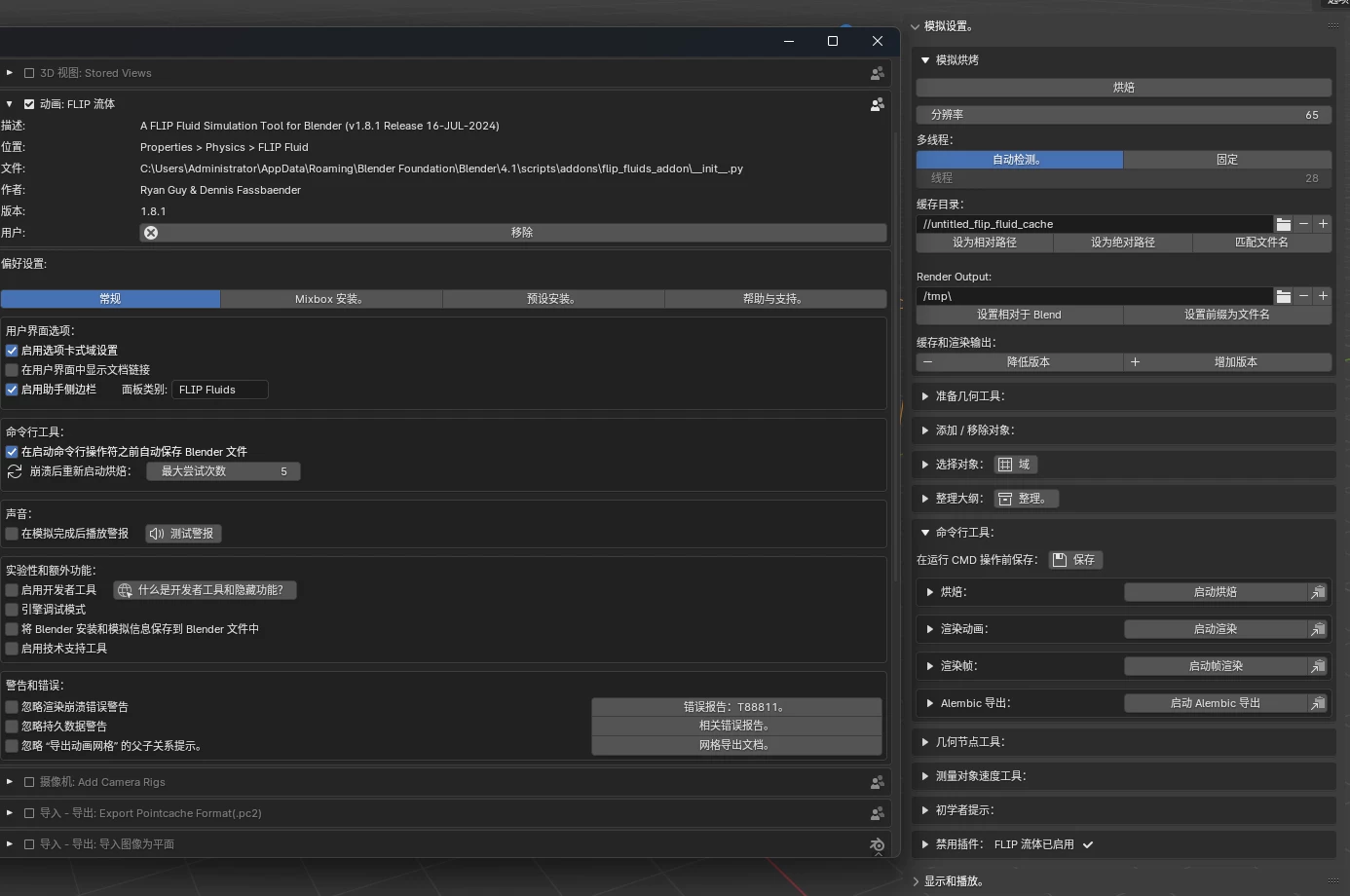Image resolution: width=1350 pixels, height=896 pixels.
Task: Expand the 准备几何工具 panel
Action: (x=925, y=396)
